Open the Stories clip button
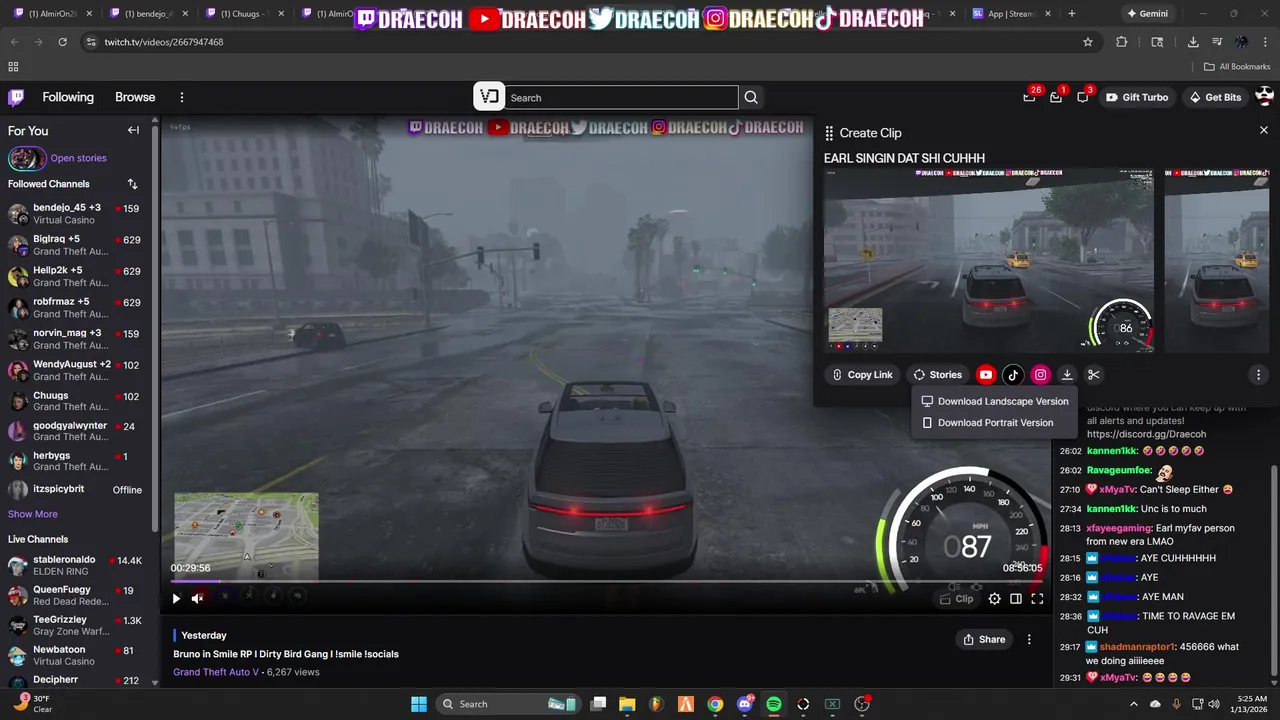The width and height of the screenshot is (1280, 720). click(x=938, y=375)
